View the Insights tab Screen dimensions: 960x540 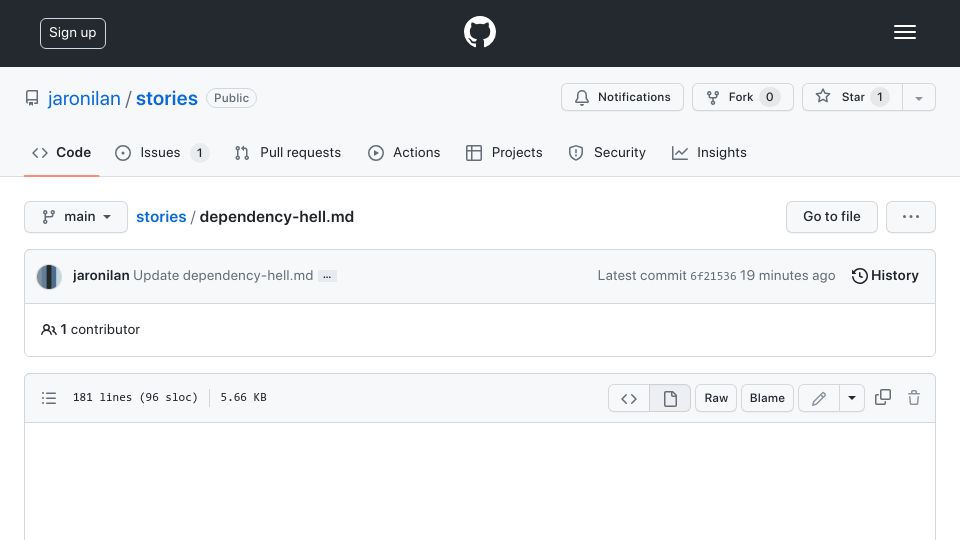[709, 152]
